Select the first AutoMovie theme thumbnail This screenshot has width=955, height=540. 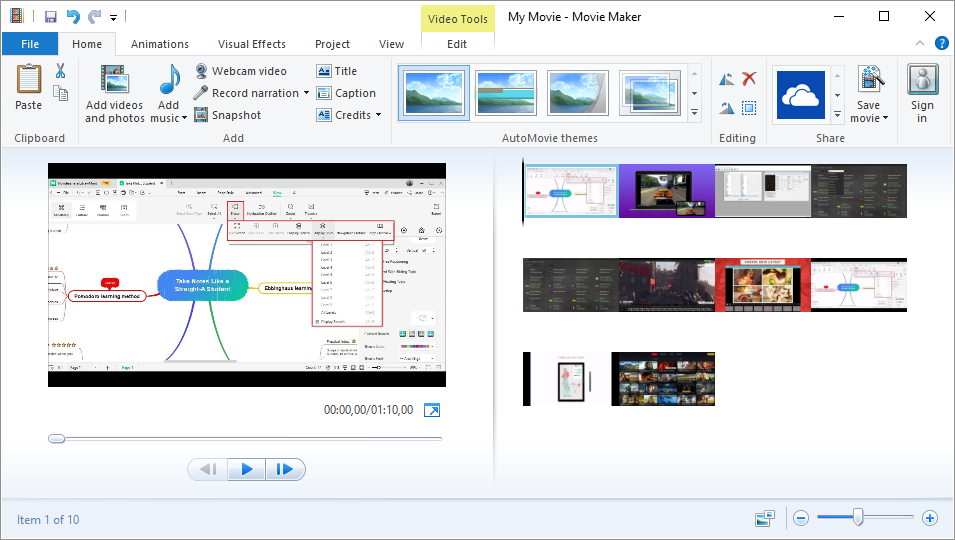point(434,93)
